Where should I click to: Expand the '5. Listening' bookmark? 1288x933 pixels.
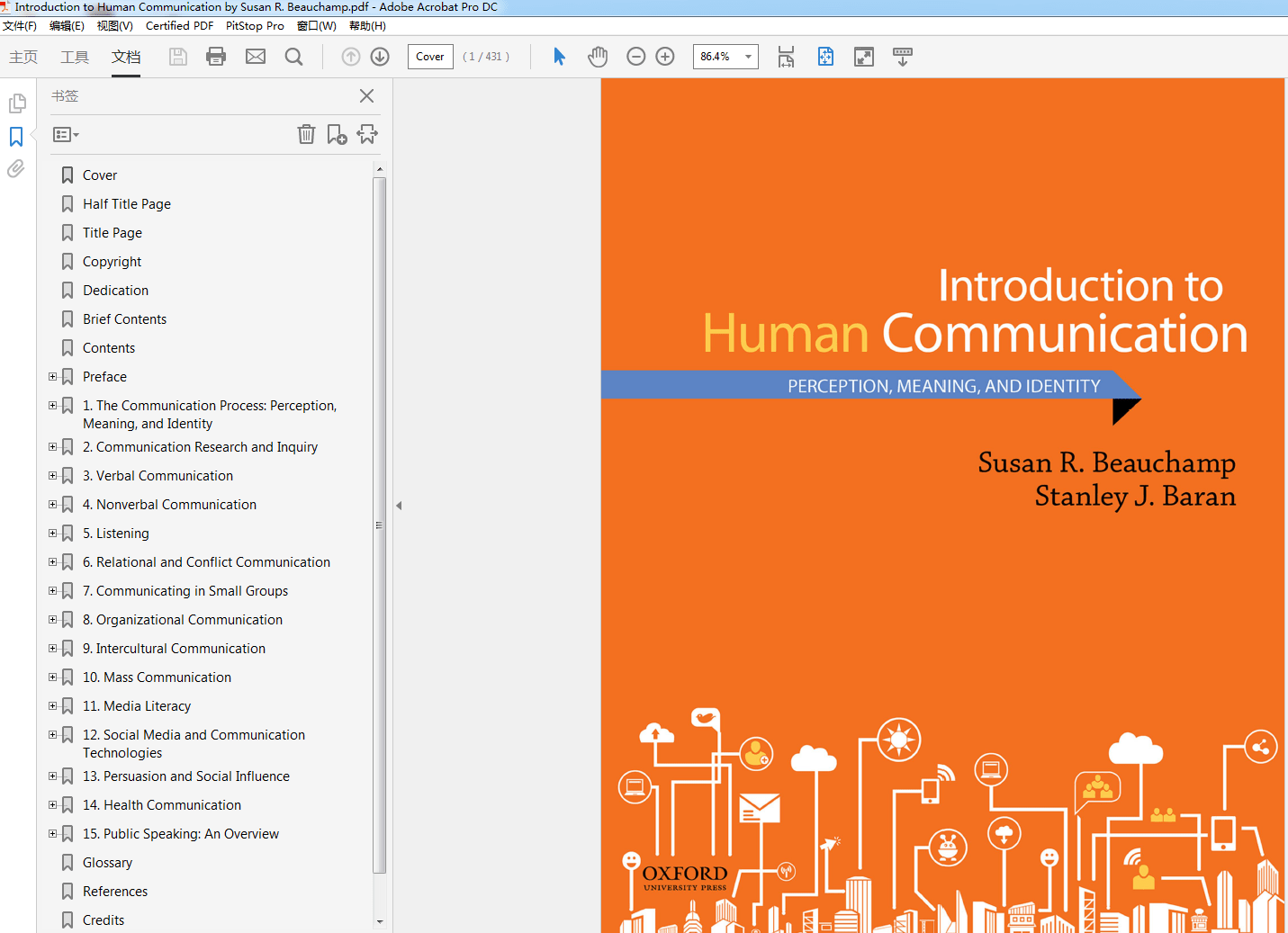click(52, 533)
